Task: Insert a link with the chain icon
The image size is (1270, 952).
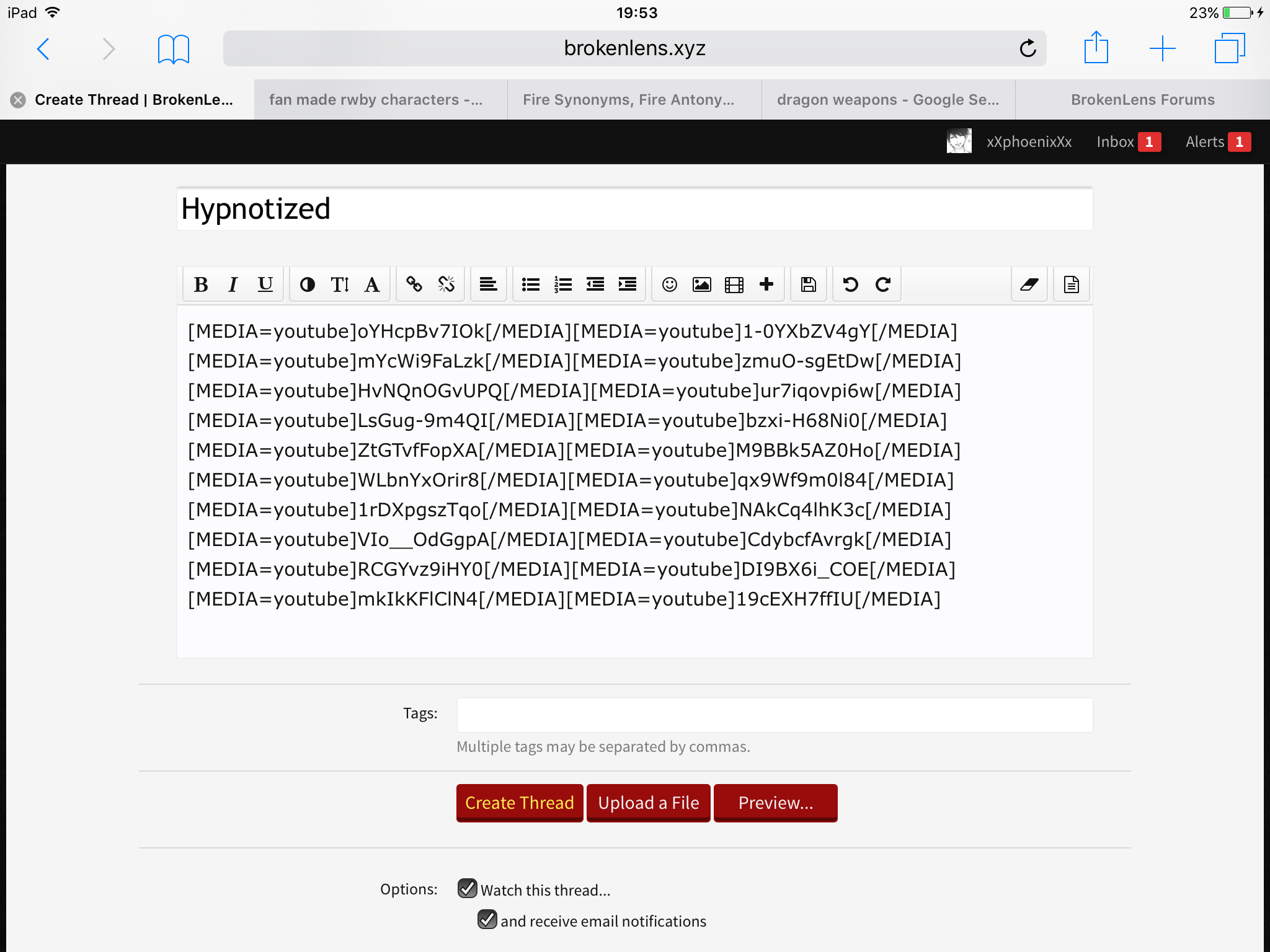Action: tap(414, 284)
